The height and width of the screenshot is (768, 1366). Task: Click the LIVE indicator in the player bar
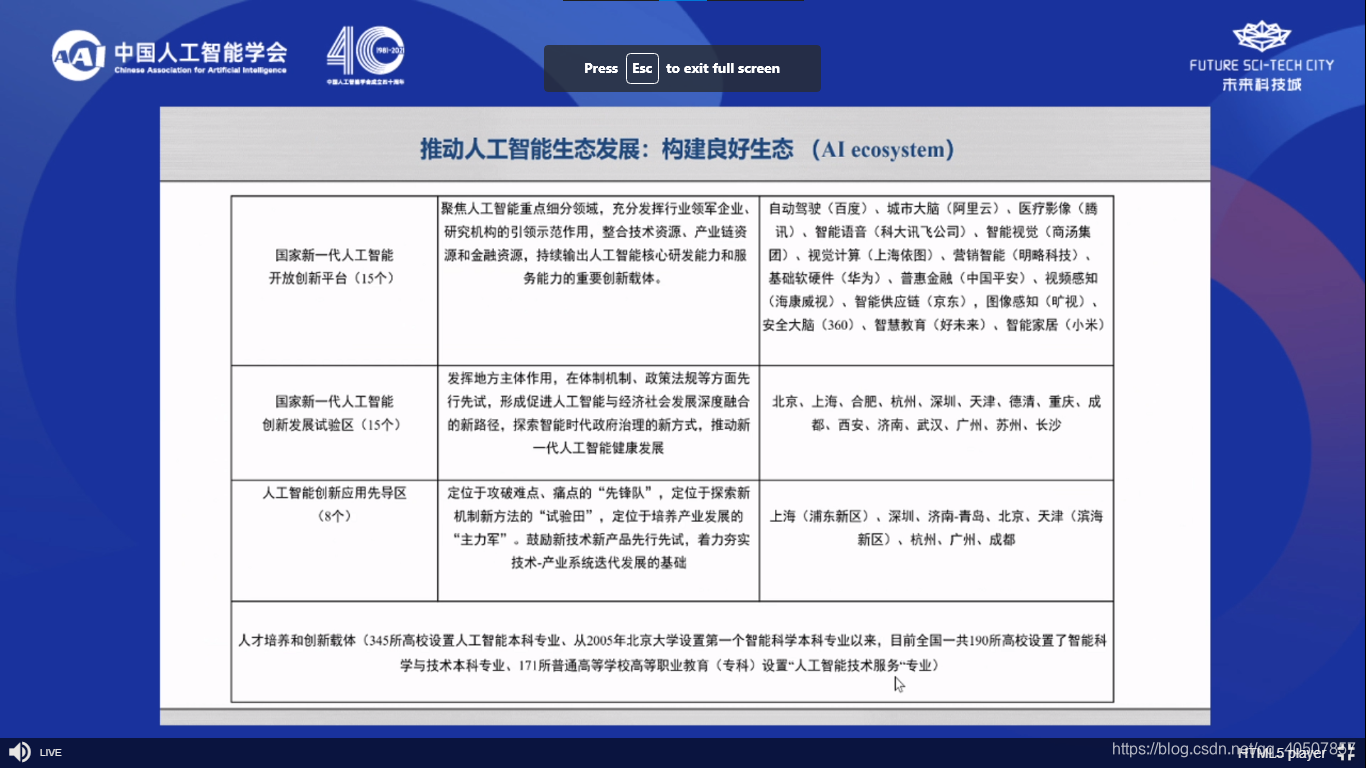tap(51, 753)
